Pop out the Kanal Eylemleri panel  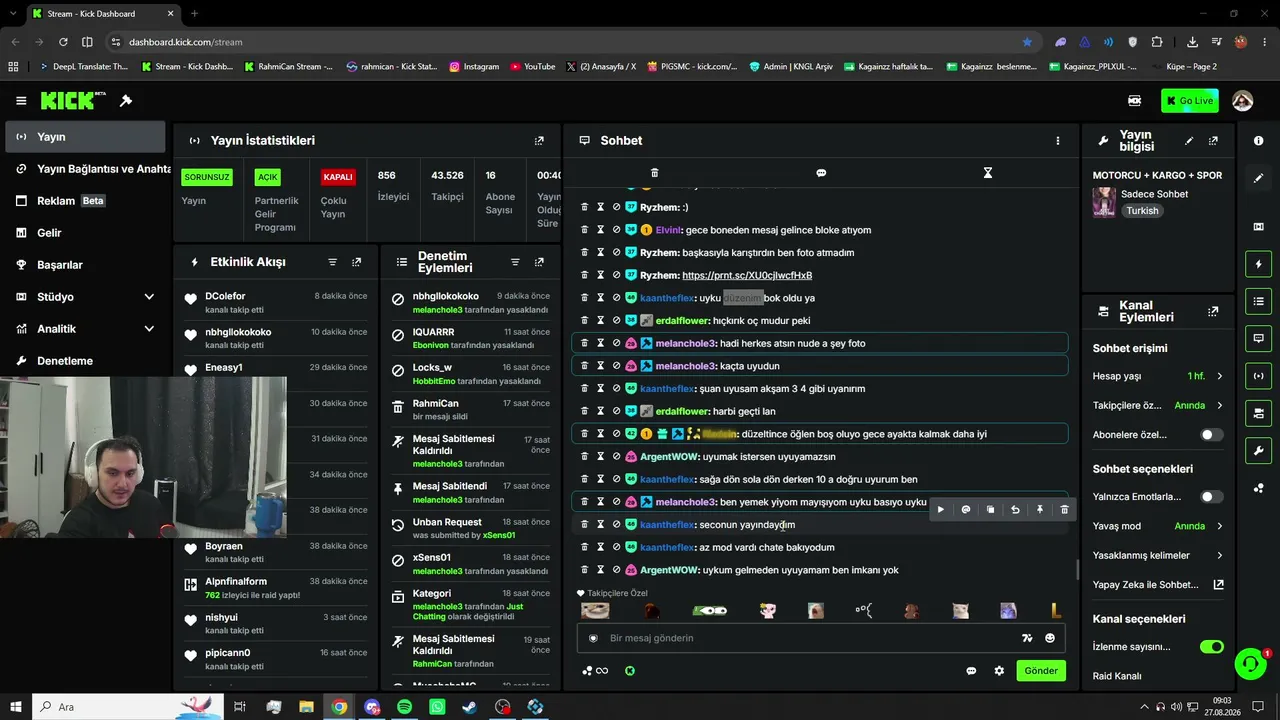point(1213,312)
